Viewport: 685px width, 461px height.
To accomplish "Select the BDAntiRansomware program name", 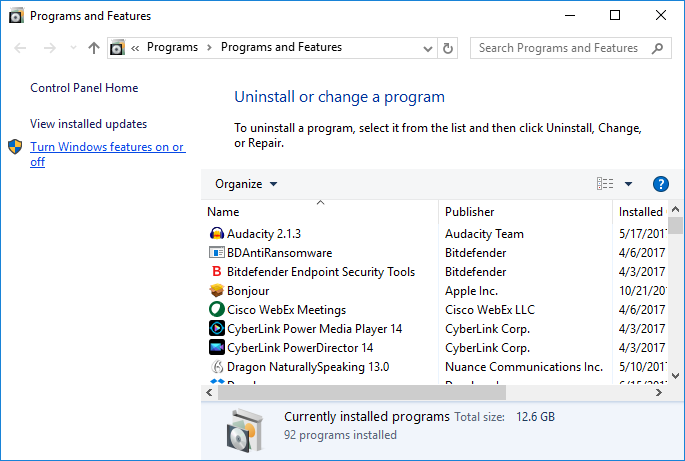I will coord(280,253).
